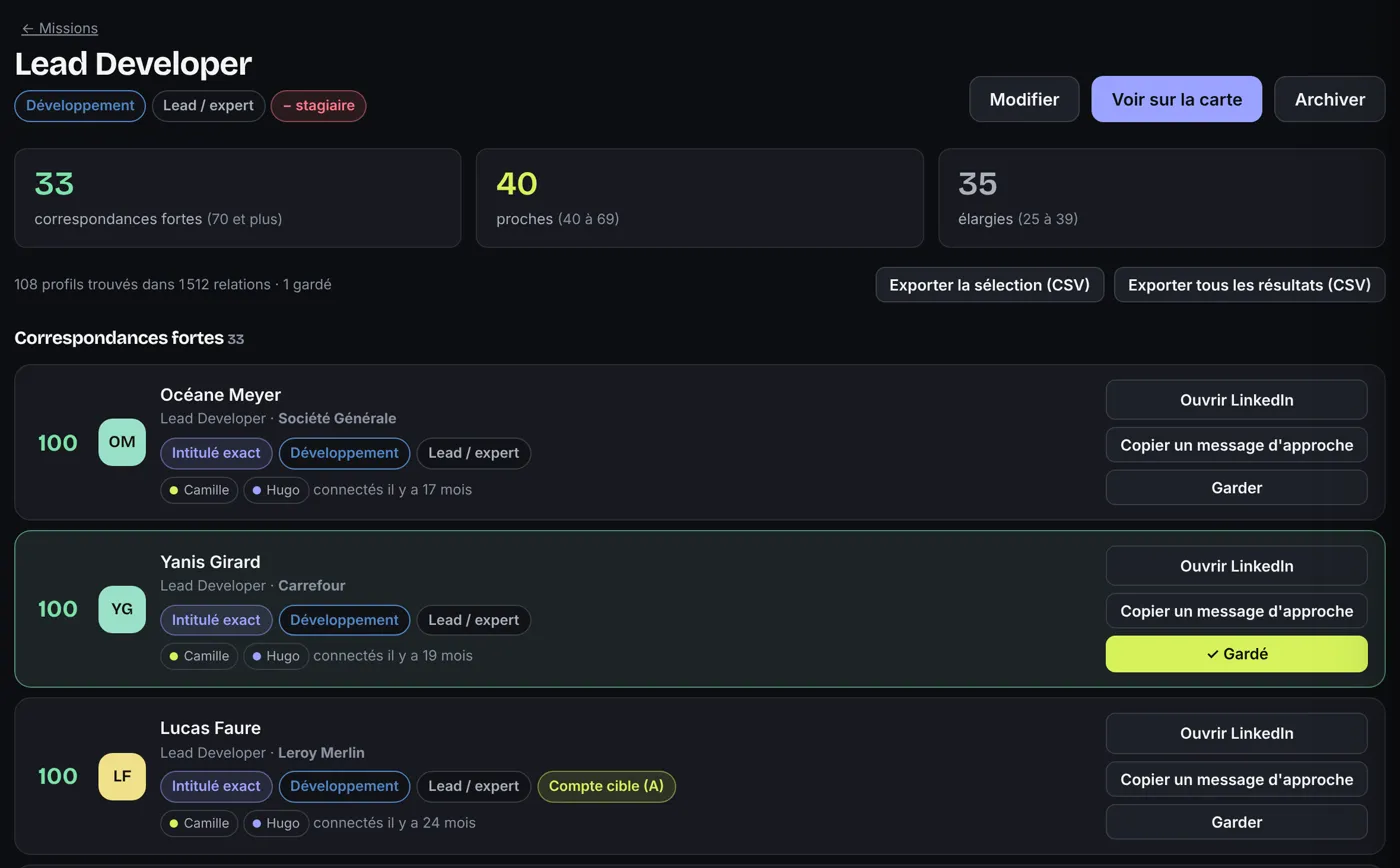Select the 35 élargies card
Viewport: 1400px width, 868px height.
(1161, 198)
